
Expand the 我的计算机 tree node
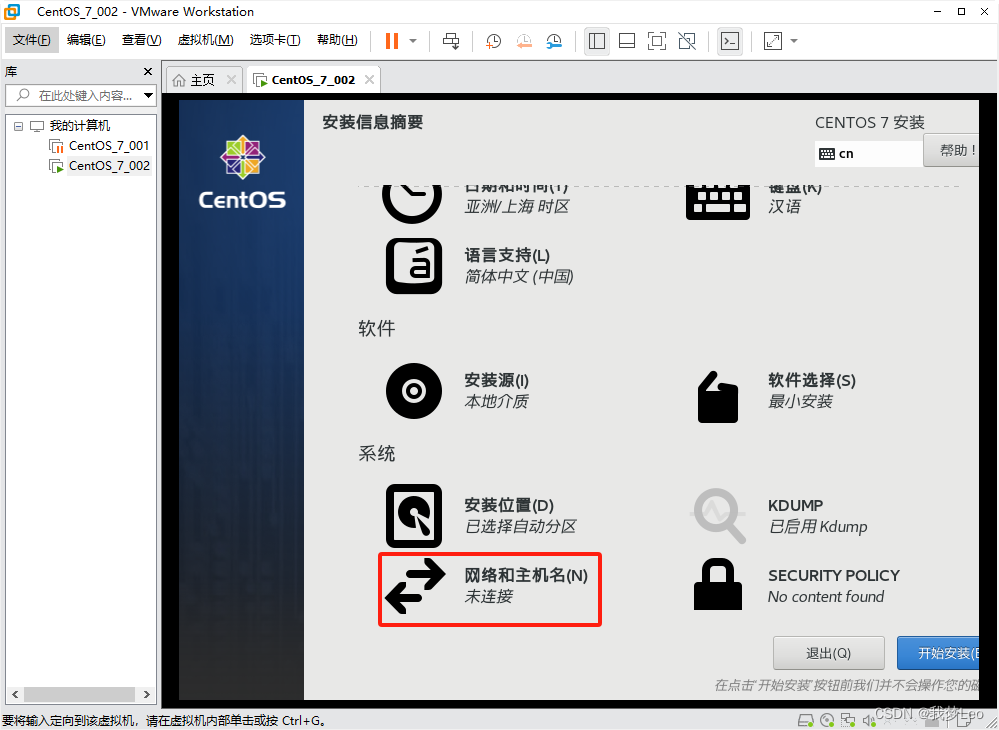17,125
